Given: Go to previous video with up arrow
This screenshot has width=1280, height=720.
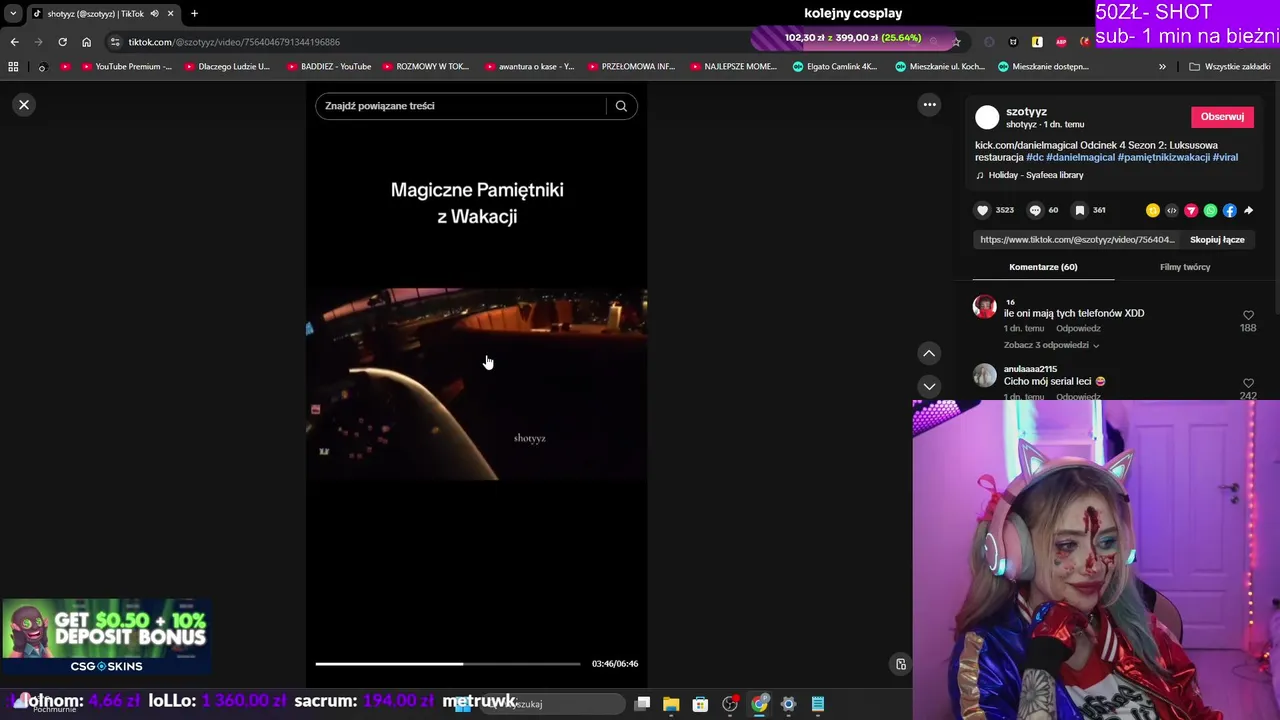Looking at the screenshot, I should pos(929,353).
